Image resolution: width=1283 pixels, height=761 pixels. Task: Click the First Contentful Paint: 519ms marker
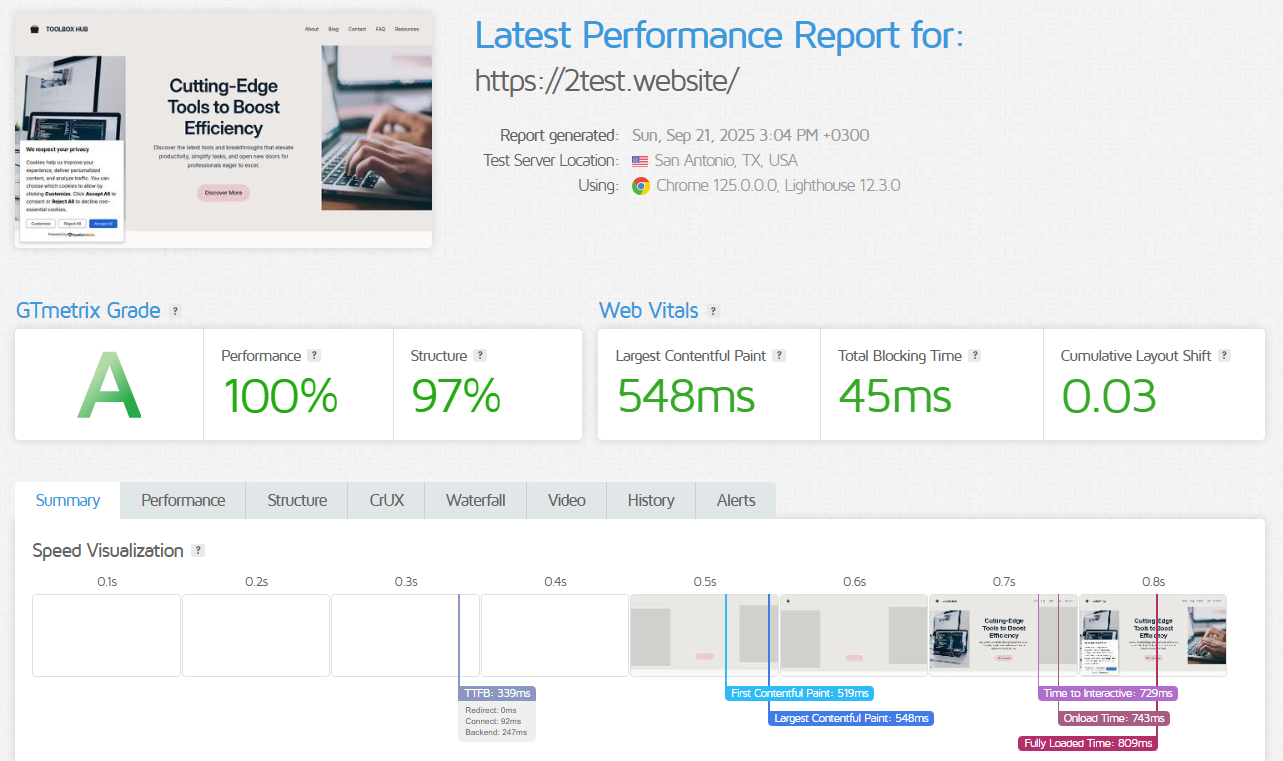click(800, 693)
